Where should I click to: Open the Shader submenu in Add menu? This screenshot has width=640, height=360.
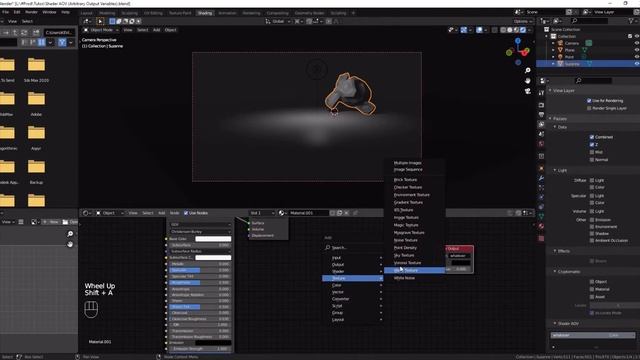click(x=353, y=271)
